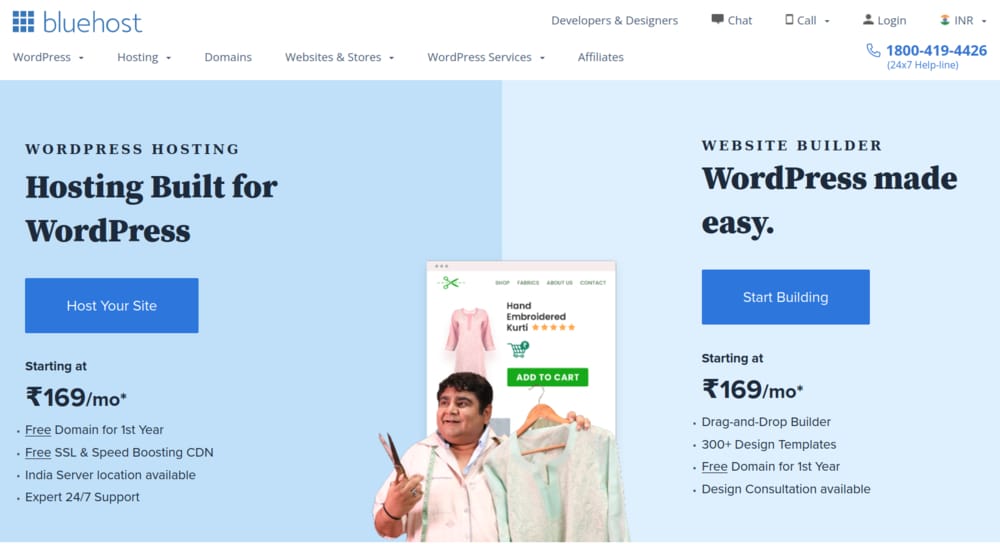Click the green ADD TO CART button in mockup
This screenshot has width=1000, height=544.
click(547, 377)
